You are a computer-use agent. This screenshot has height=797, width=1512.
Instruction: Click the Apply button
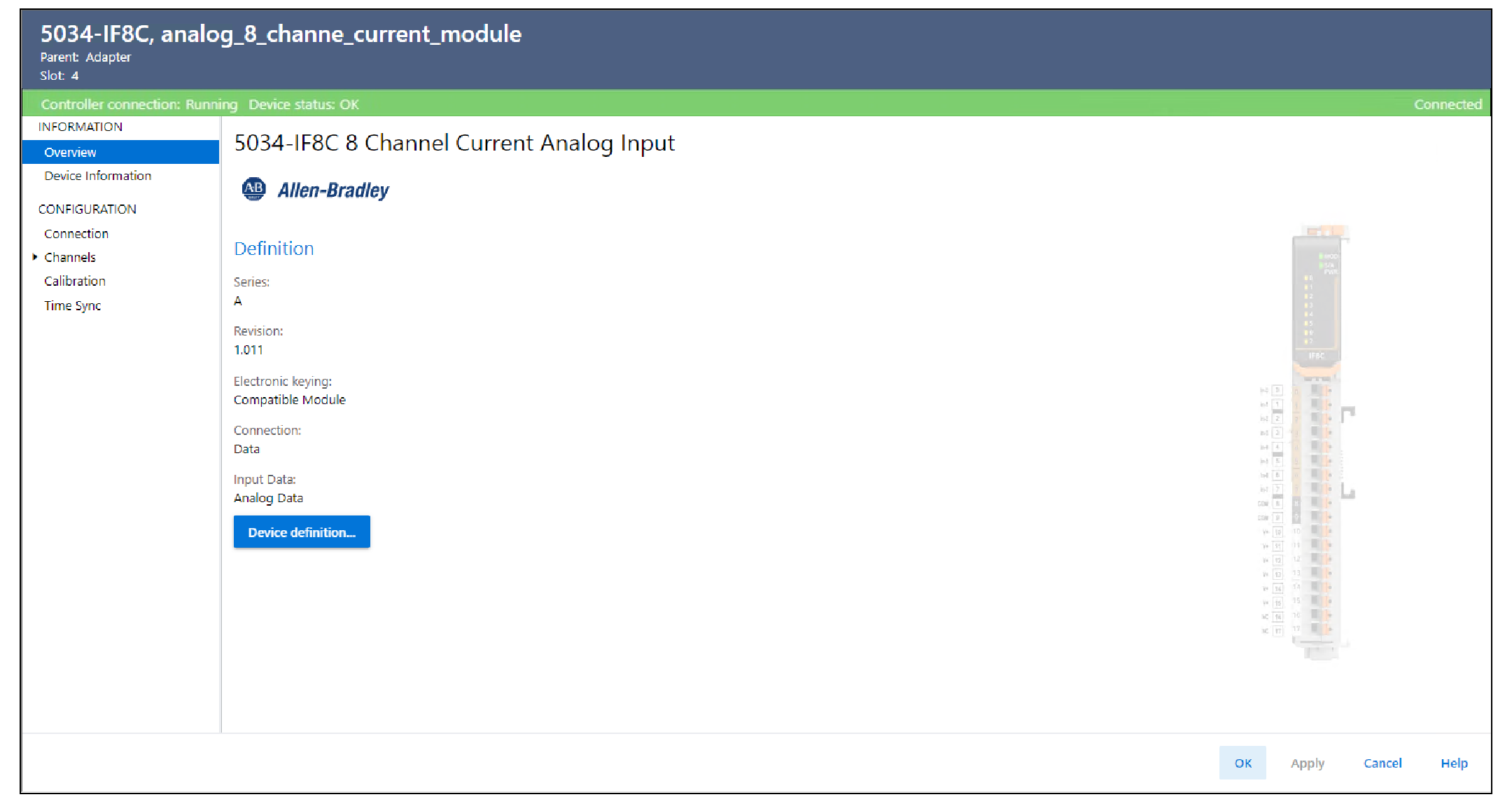click(x=1308, y=763)
